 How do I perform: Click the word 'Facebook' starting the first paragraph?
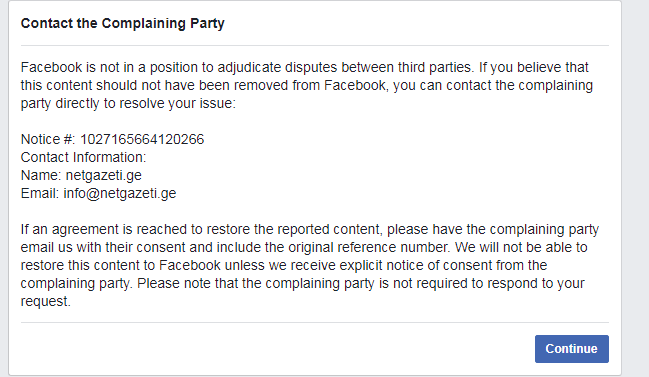click(51, 67)
